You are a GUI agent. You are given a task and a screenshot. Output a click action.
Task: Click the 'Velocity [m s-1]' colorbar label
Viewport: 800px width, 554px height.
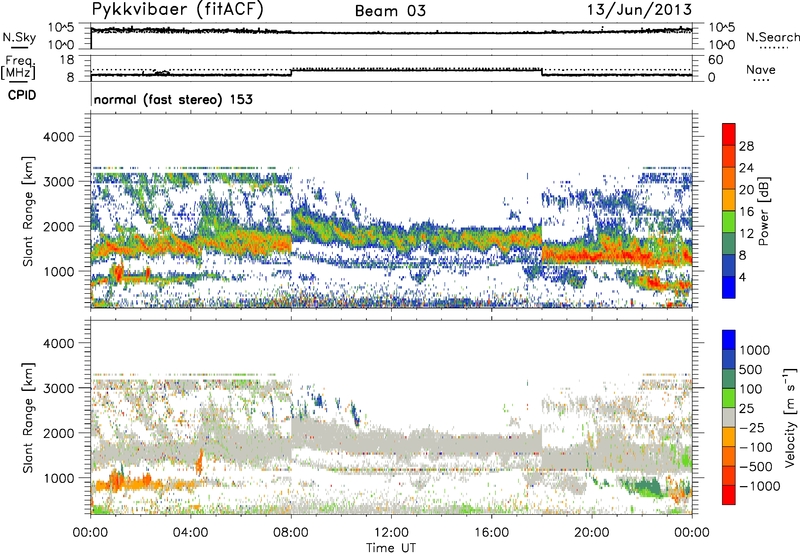790,417
